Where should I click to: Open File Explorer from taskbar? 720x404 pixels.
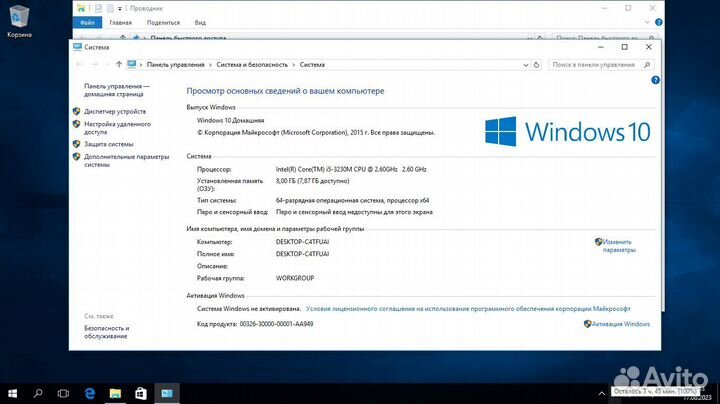(115, 393)
